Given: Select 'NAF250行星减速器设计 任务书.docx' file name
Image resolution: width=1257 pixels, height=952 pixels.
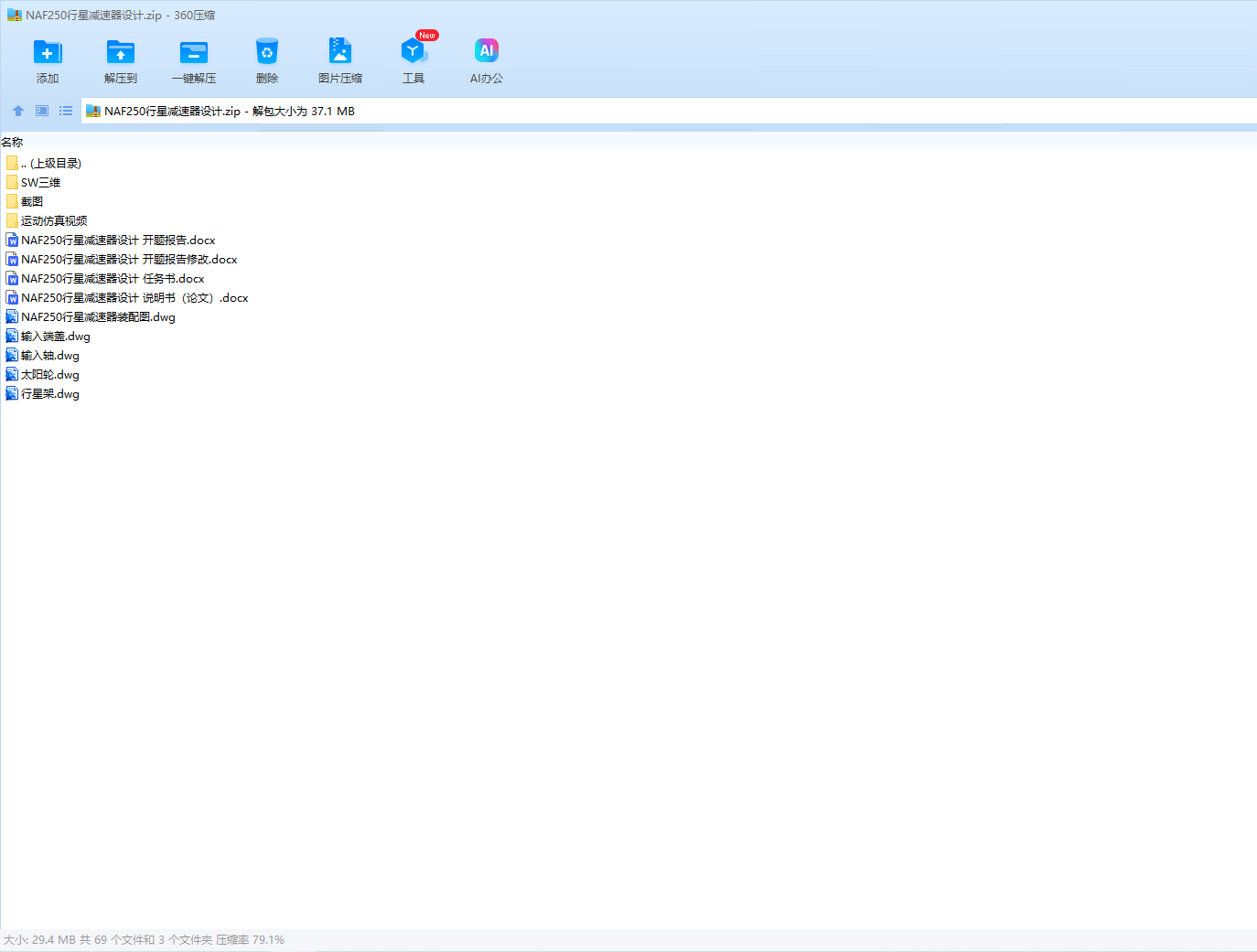Looking at the screenshot, I should (113, 279).
